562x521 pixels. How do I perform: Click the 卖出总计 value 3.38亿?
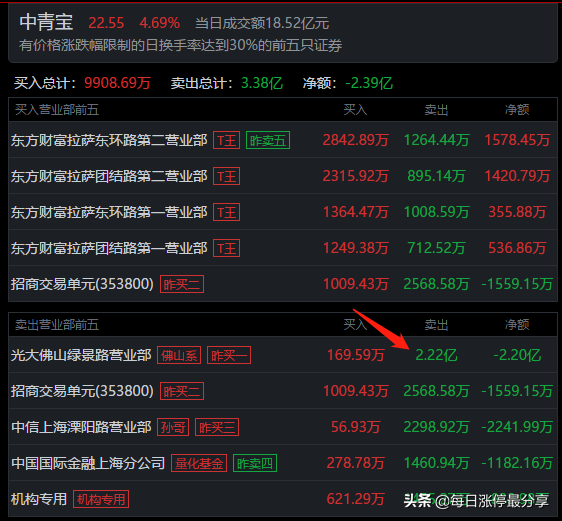(262, 83)
